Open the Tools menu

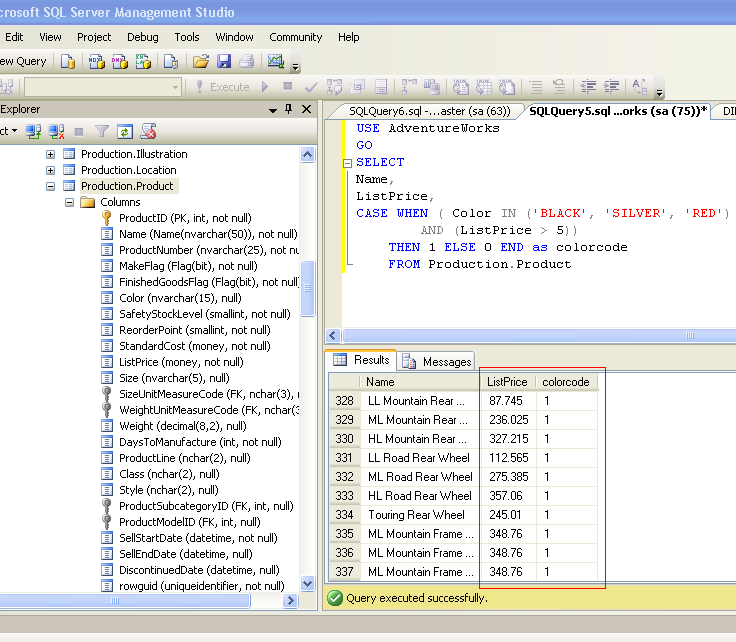(187, 37)
